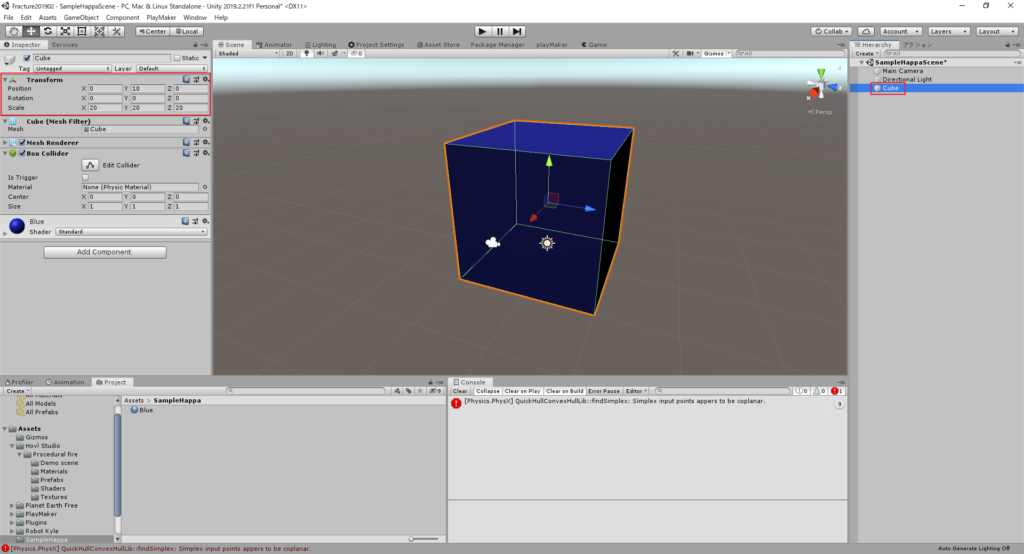This screenshot has height=554, width=1024.
Task: Open the Layers dropdown
Action: (x=948, y=31)
